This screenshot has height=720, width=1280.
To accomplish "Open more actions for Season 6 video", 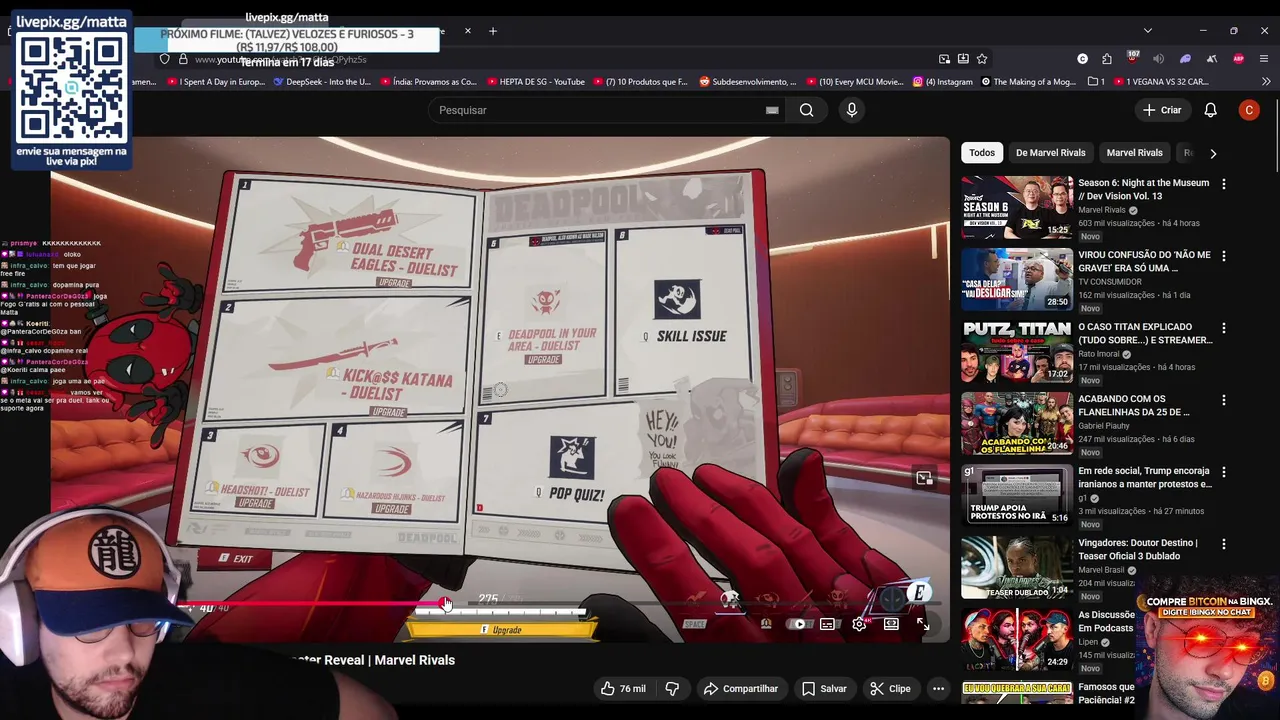I will pyautogui.click(x=1223, y=184).
